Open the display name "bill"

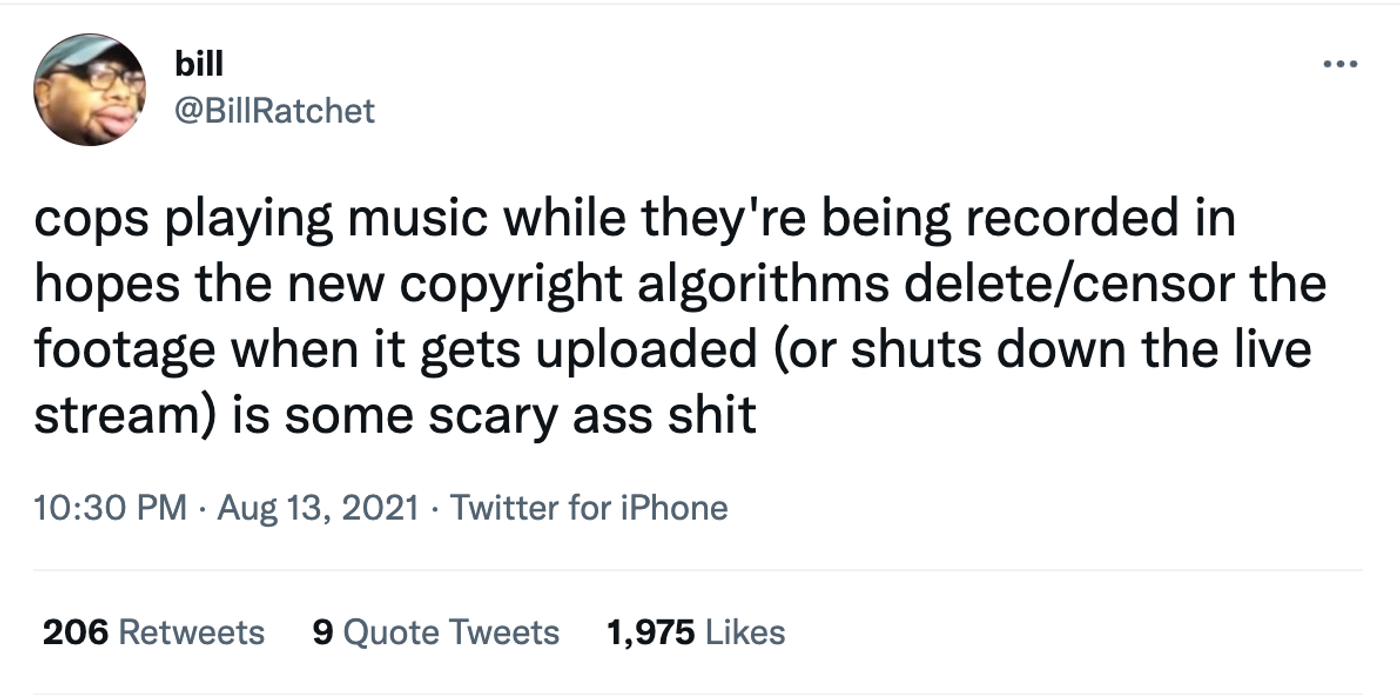[x=198, y=65]
